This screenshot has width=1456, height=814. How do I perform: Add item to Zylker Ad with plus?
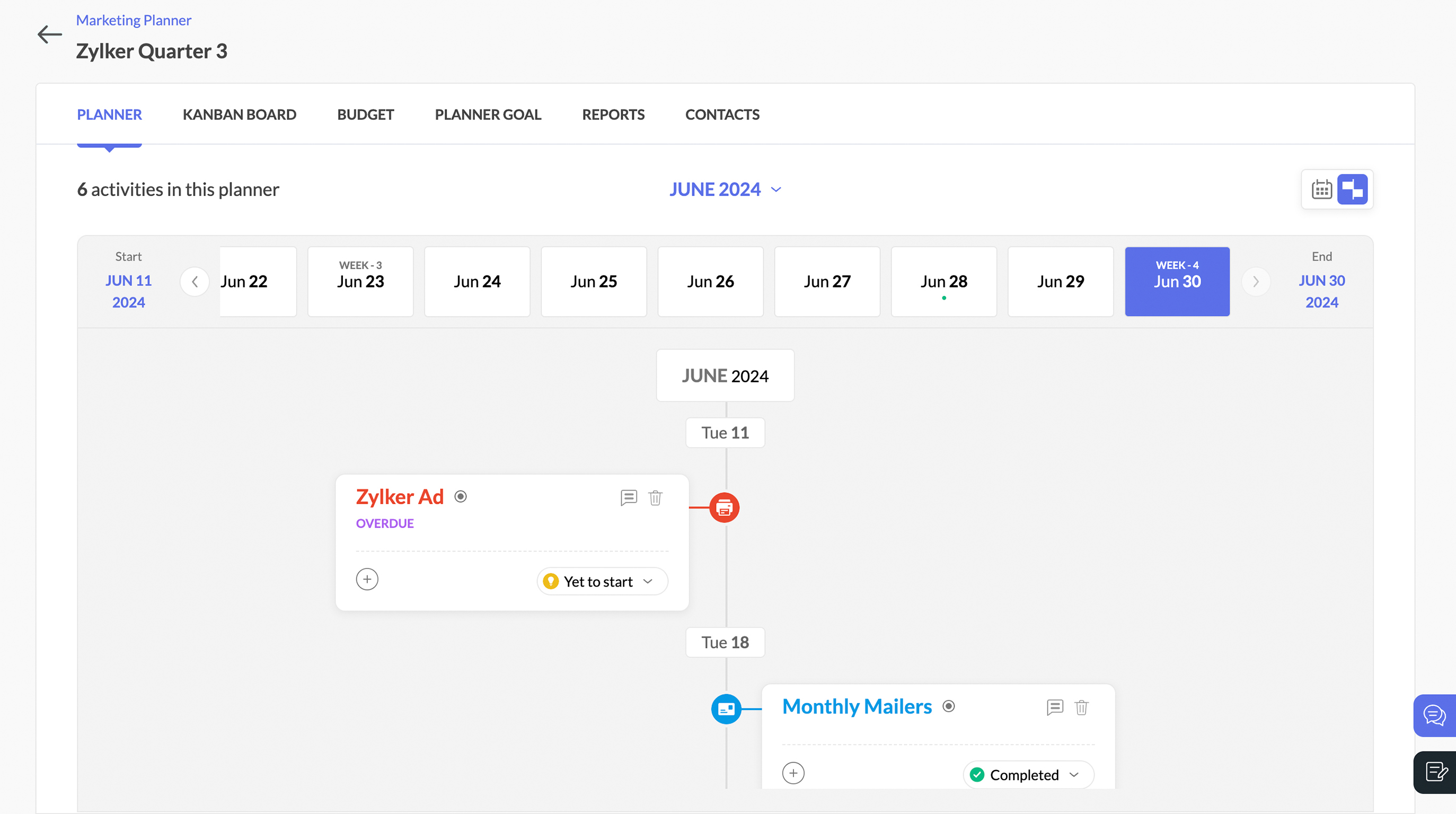pos(367,579)
